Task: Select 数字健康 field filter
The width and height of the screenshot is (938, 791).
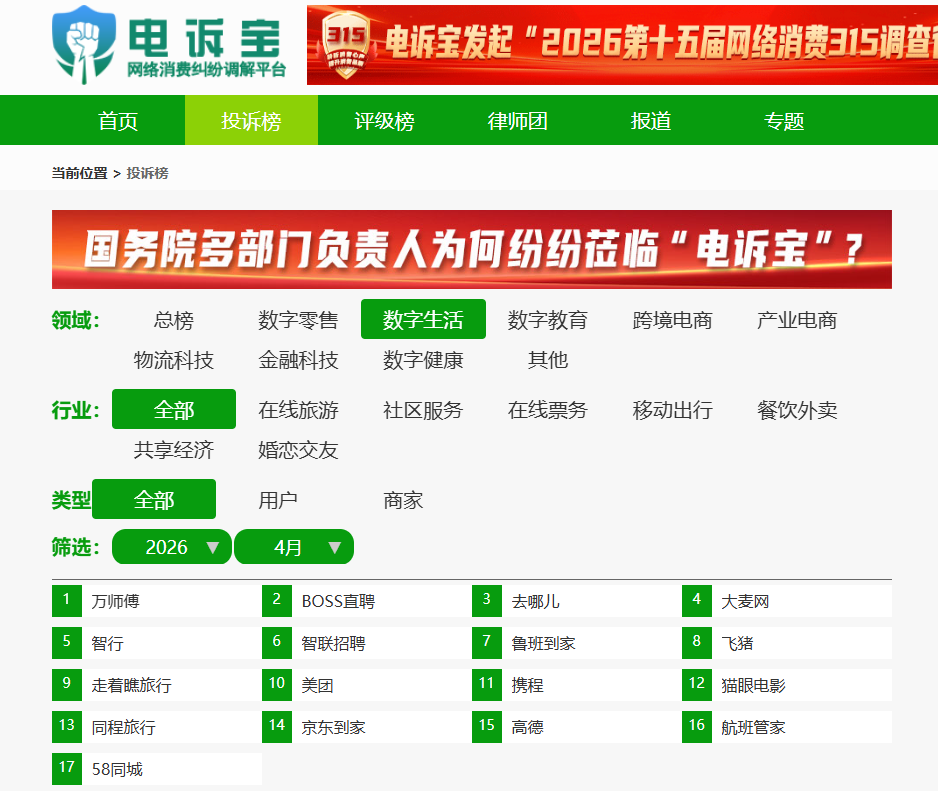Action: 423,360
